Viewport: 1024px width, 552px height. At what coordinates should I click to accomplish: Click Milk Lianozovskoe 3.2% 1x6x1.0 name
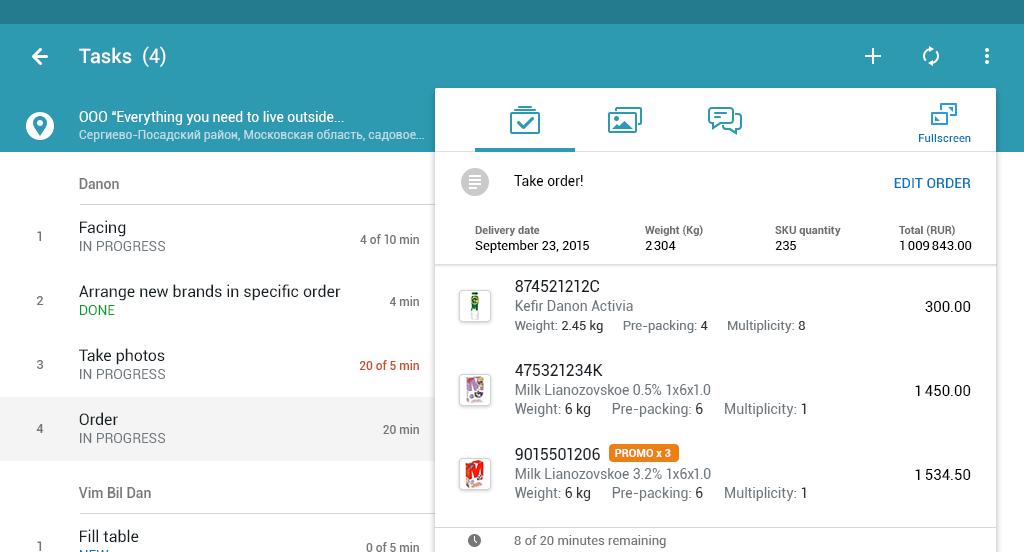tap(613, 474)
